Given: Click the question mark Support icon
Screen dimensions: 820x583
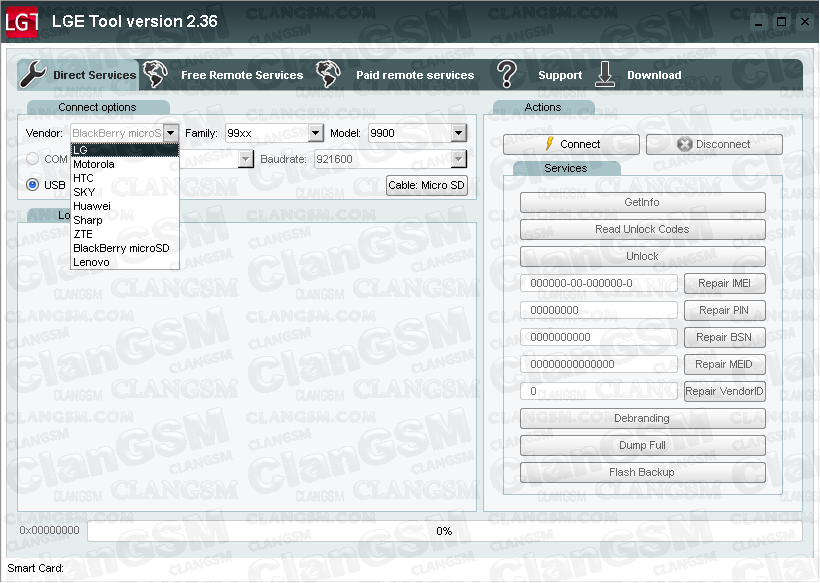Looking at the screenshot, I should click(506, 74).
